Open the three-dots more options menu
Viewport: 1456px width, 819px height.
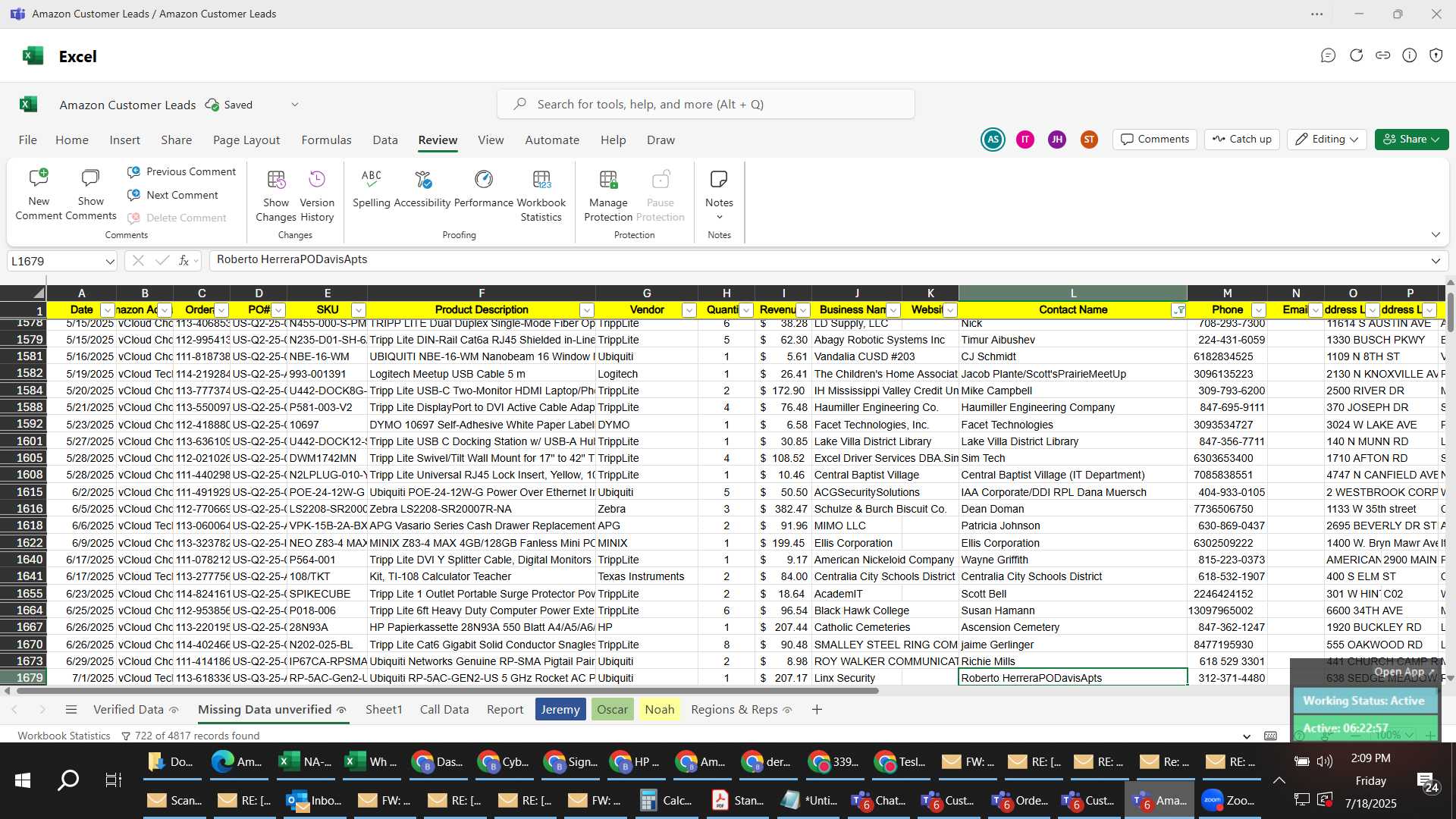click(x=1317, y=14)
